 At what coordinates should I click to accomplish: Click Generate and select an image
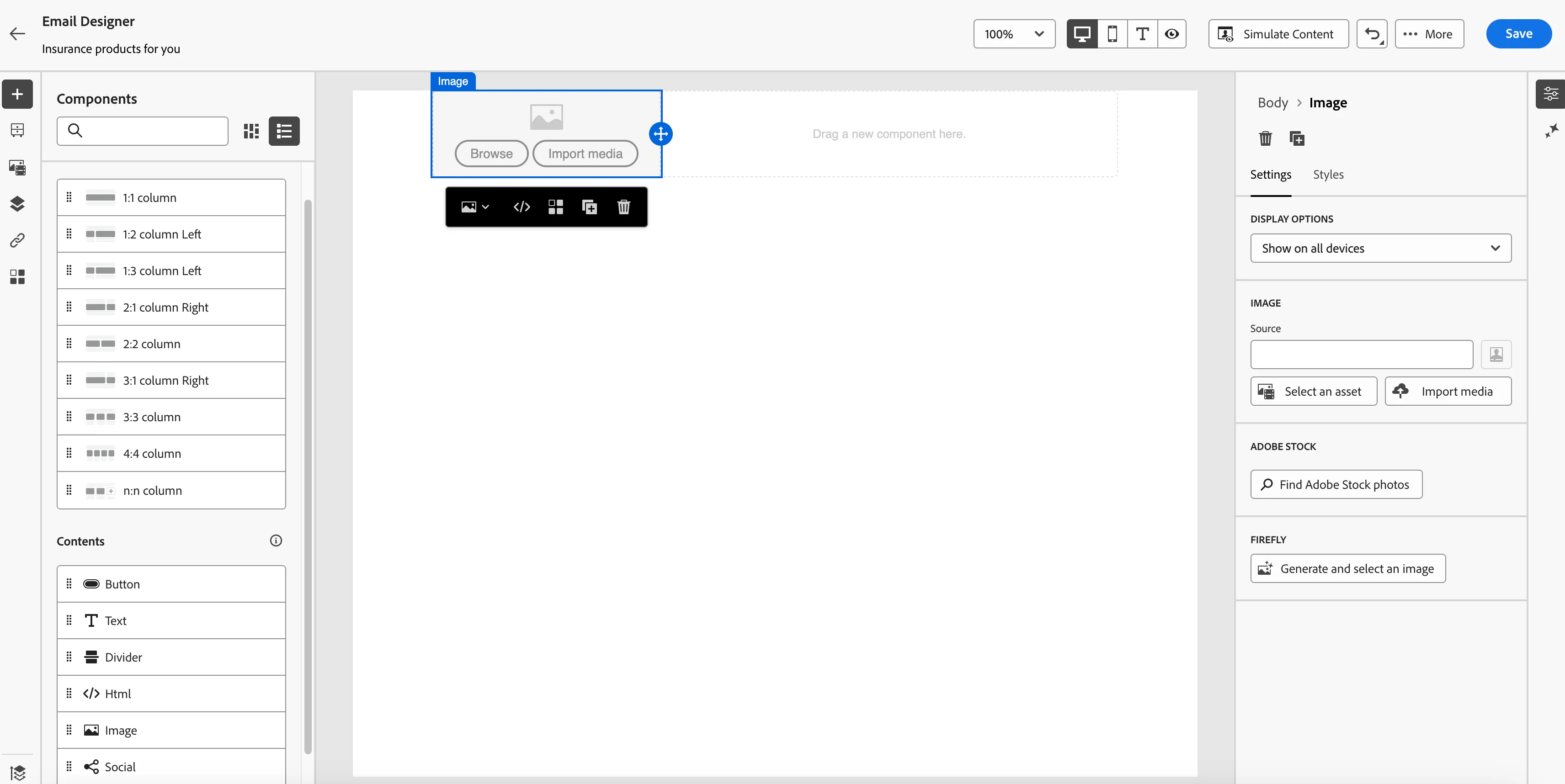tap(1347, 569)
